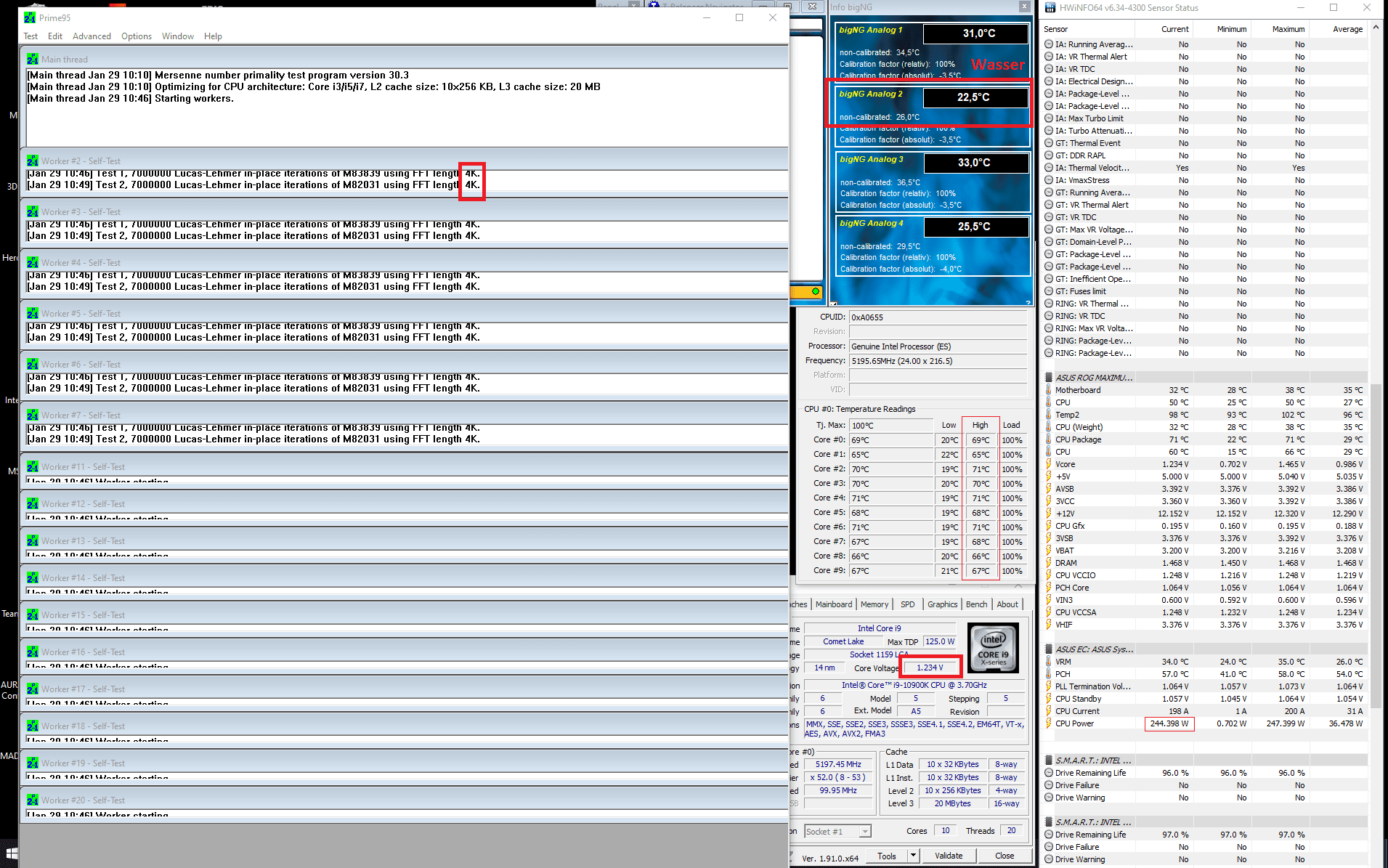Open the Help menu in Prime95

pyautogui.click(x=213, y=36)
